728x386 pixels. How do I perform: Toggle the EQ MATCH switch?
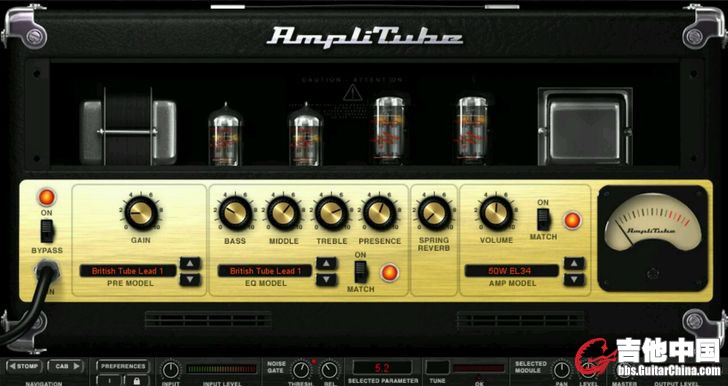tap(361, 272)
